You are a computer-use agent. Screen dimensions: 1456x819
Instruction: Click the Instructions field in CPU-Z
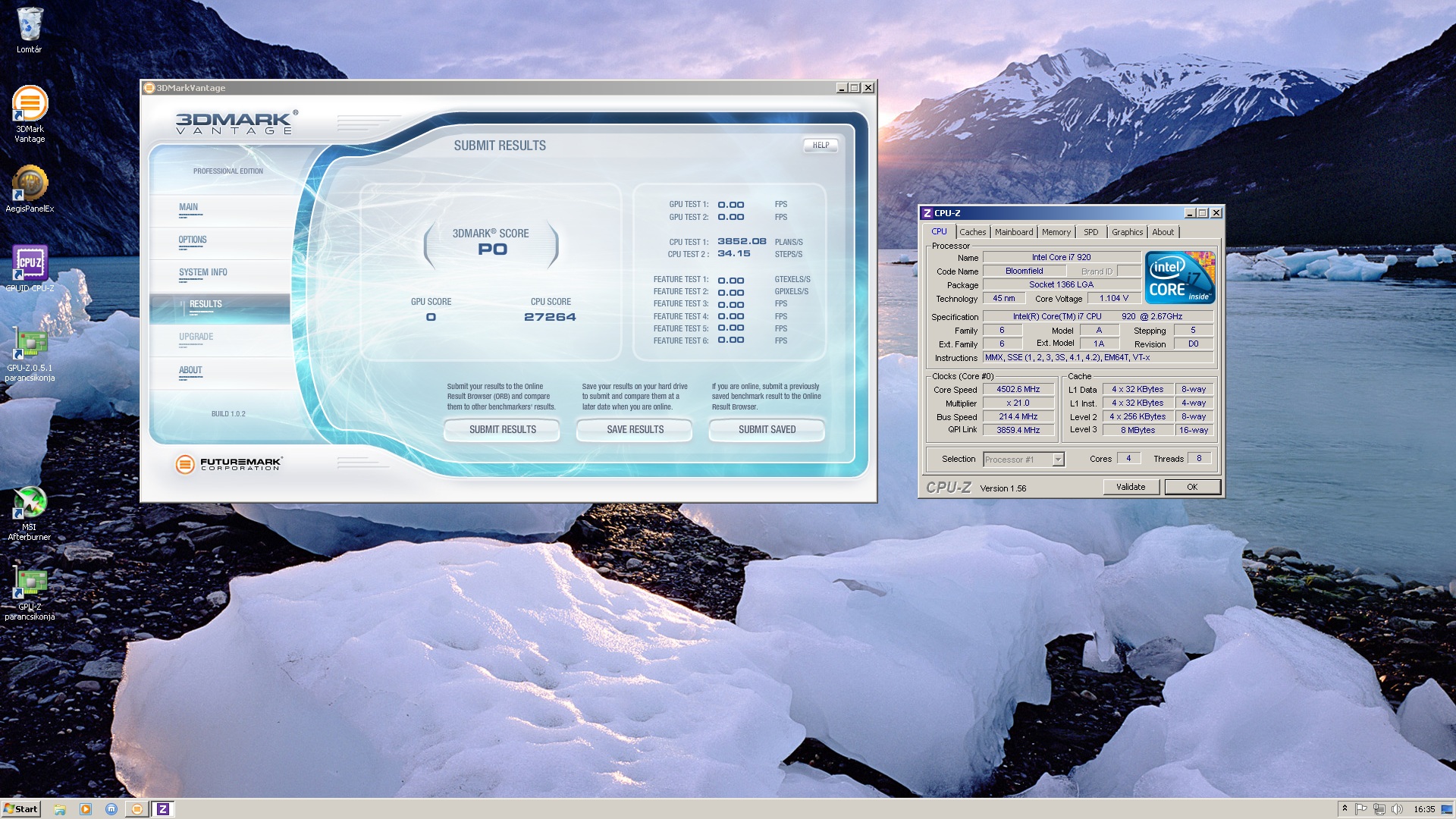pos(1098,358)
